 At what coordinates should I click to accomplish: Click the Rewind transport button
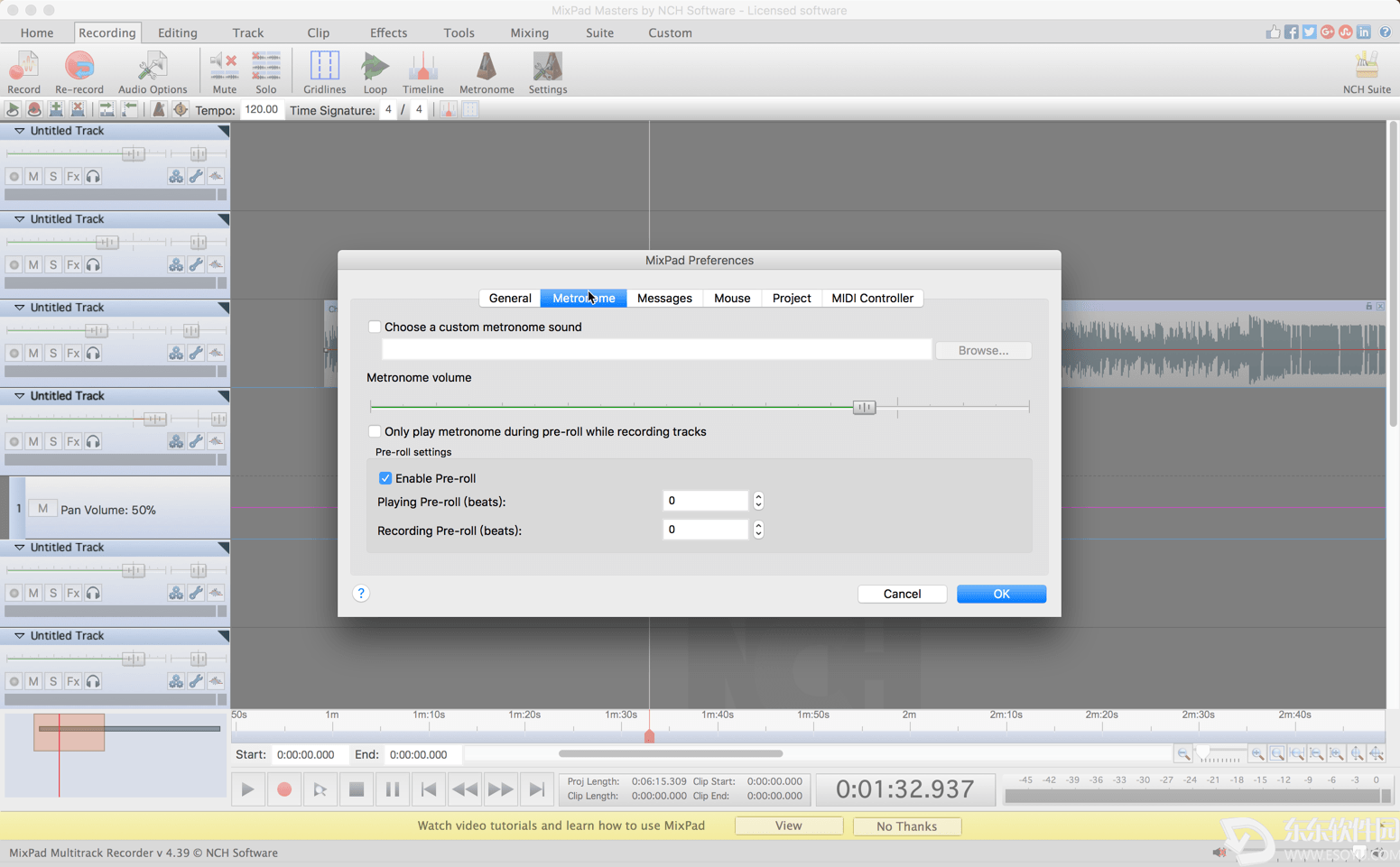(465, 789)
